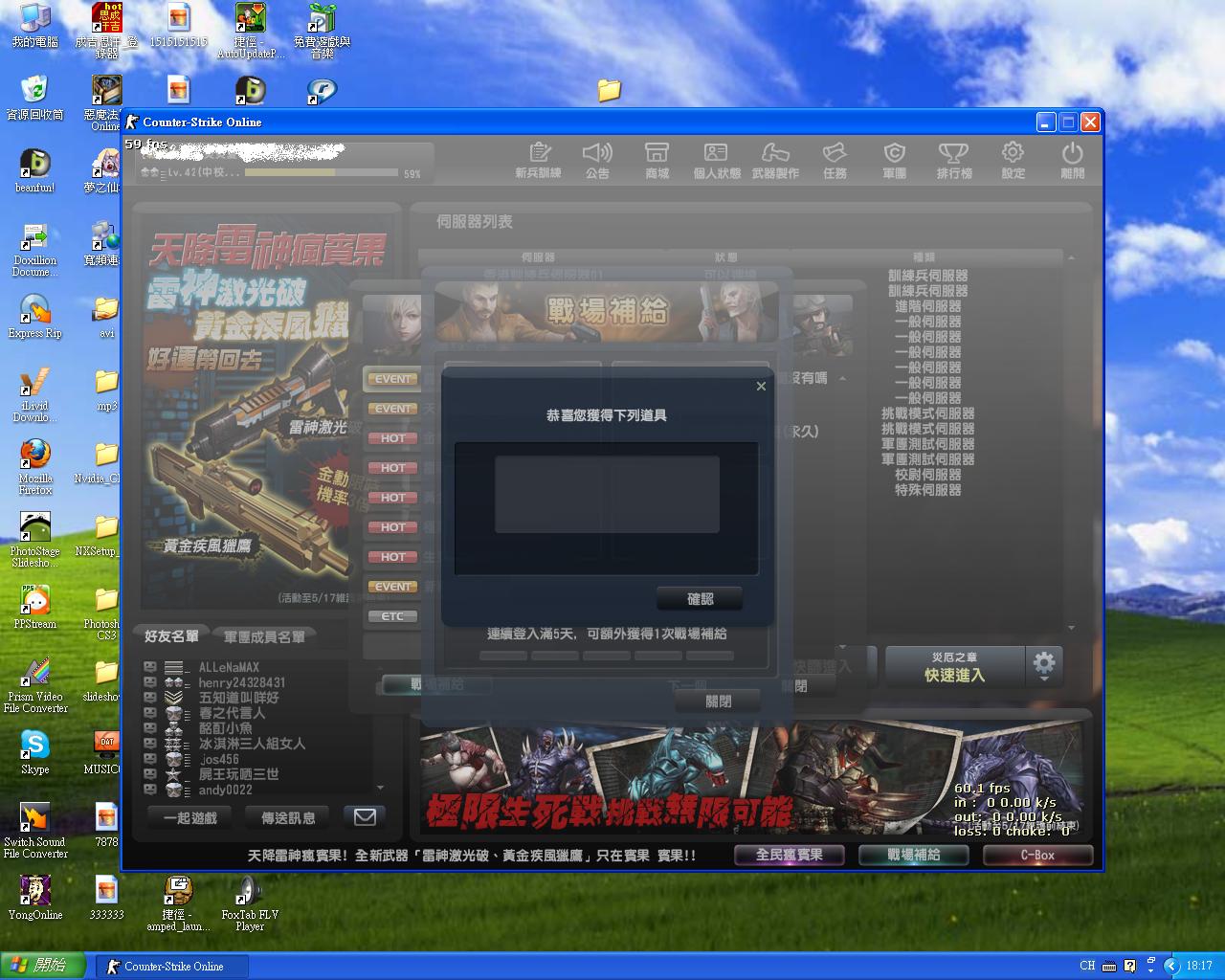The image size is (1225, 980).
Task: Open the C-Box button
Action: 1037,855
